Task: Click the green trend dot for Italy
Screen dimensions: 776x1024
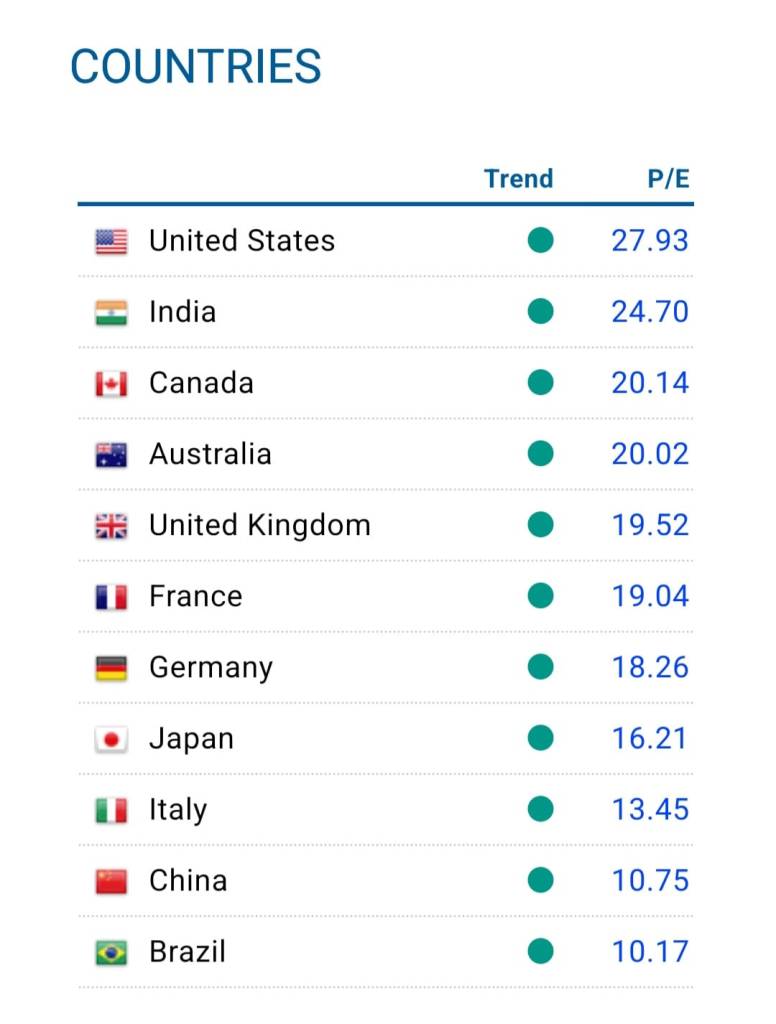Action: tap(540, 809)
